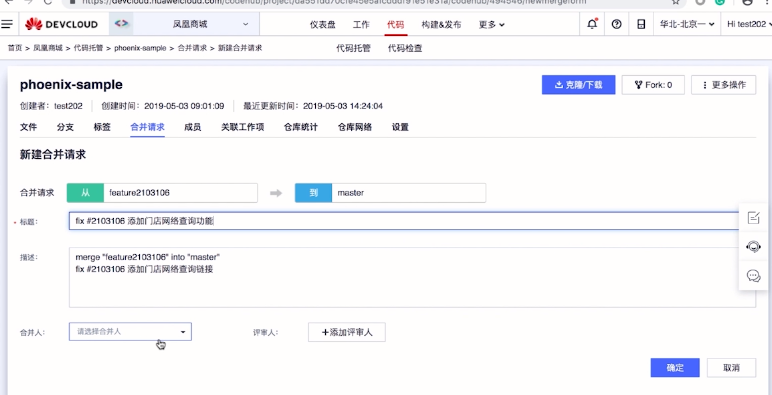The width and height of the screenshot is (772, 395).
Task: Open the help question mark icon
Action: point(616,24)
